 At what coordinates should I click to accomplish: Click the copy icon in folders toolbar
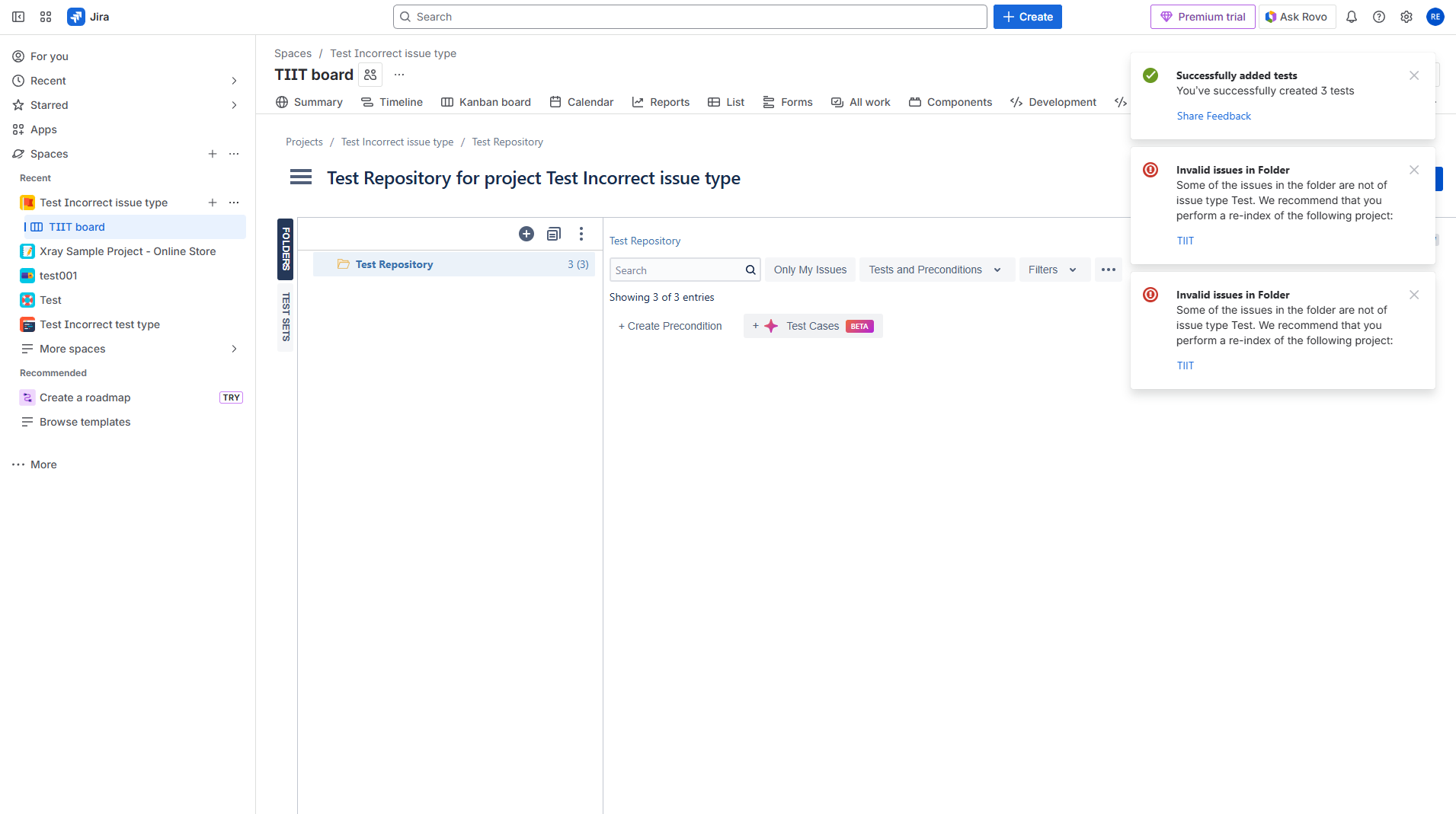pyautogui.click(x=554, y=234)
